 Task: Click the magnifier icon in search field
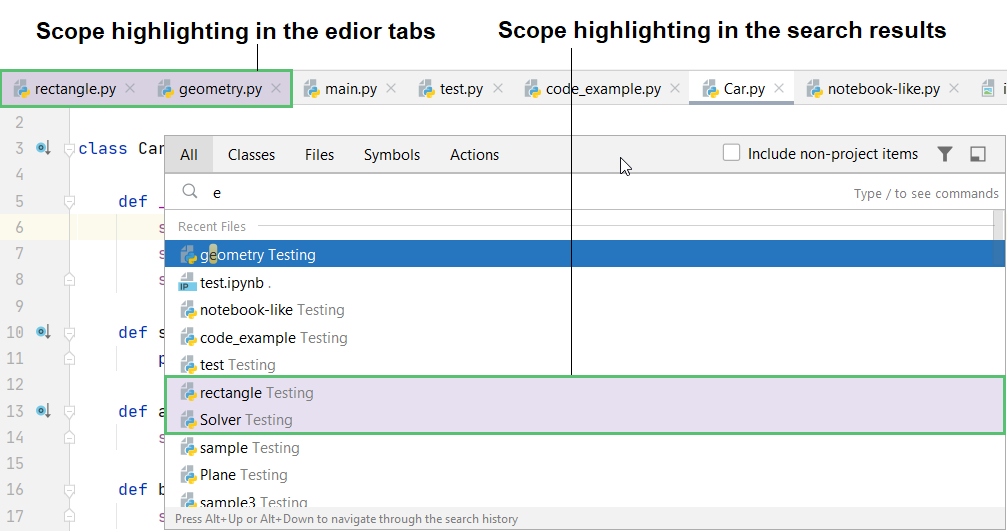point(189,192)
